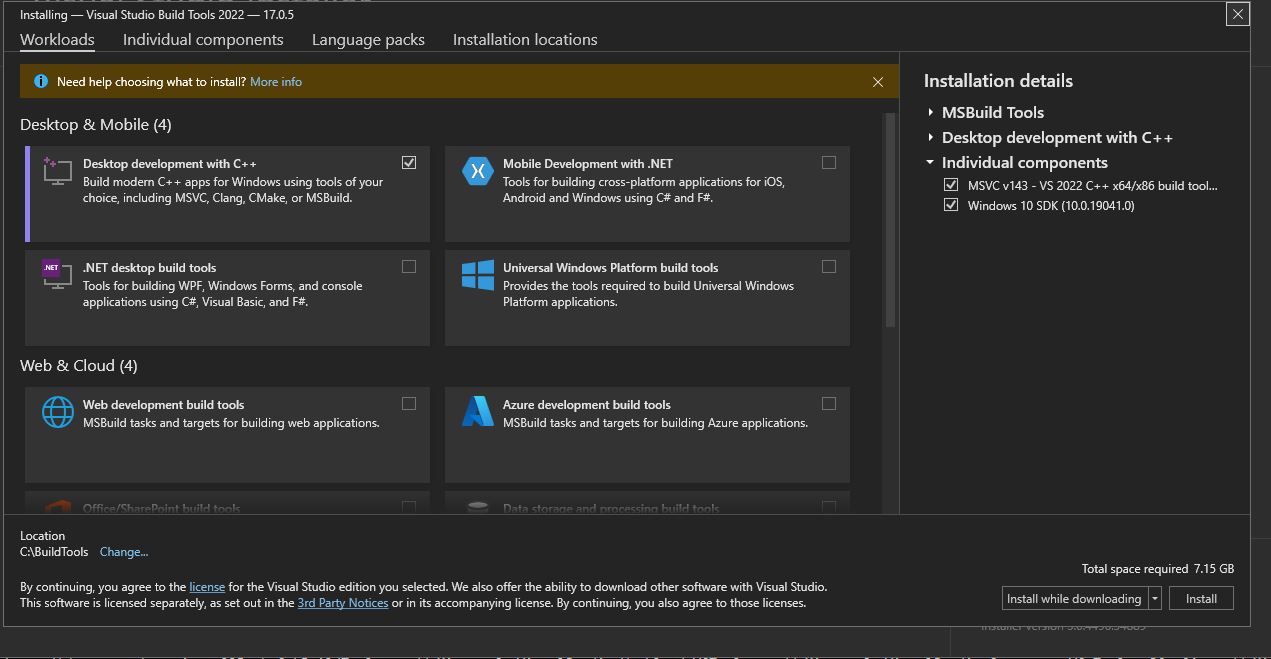Check Universal Windows Platform build tools
1271x659 pixels.
829,266
